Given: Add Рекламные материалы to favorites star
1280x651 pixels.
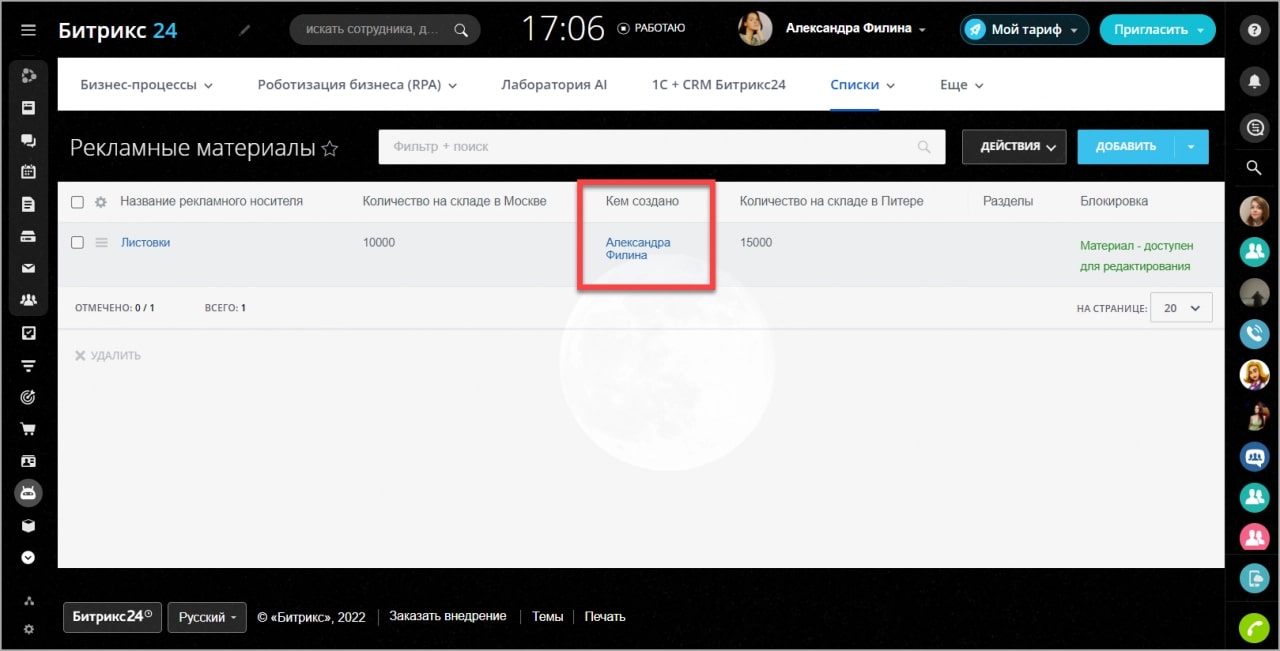Looking at the screenshot, I should click(x=330, y=149).
